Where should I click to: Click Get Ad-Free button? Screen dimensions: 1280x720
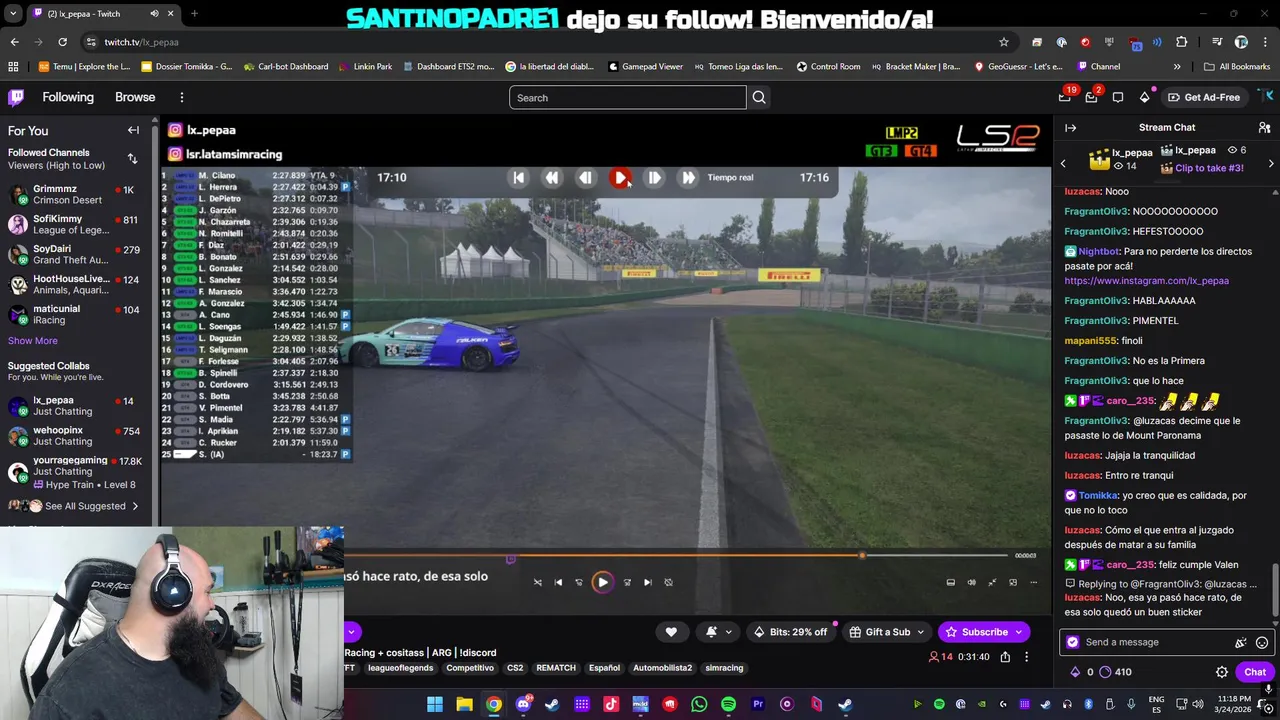1204,97
